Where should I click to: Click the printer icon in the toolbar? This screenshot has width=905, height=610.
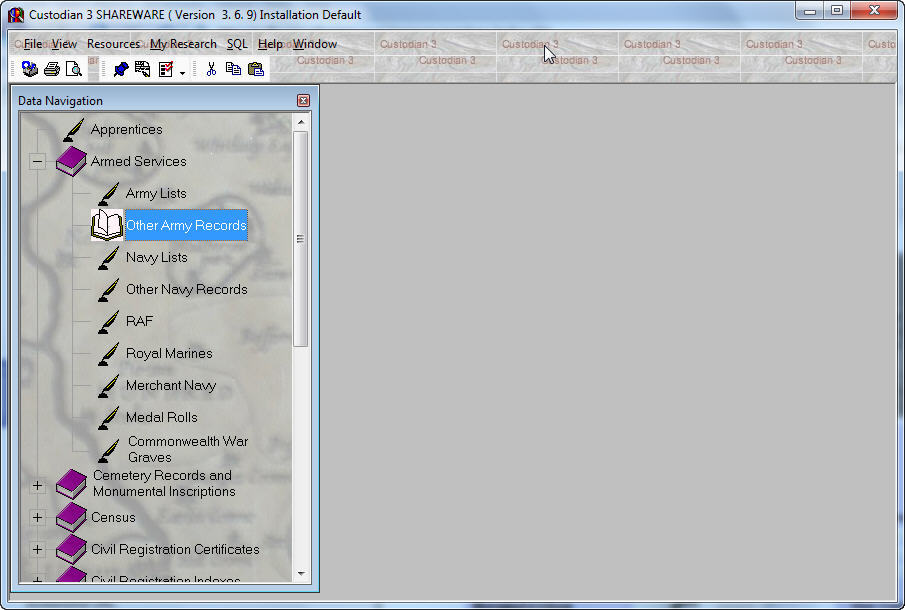(x=51, y=69)
